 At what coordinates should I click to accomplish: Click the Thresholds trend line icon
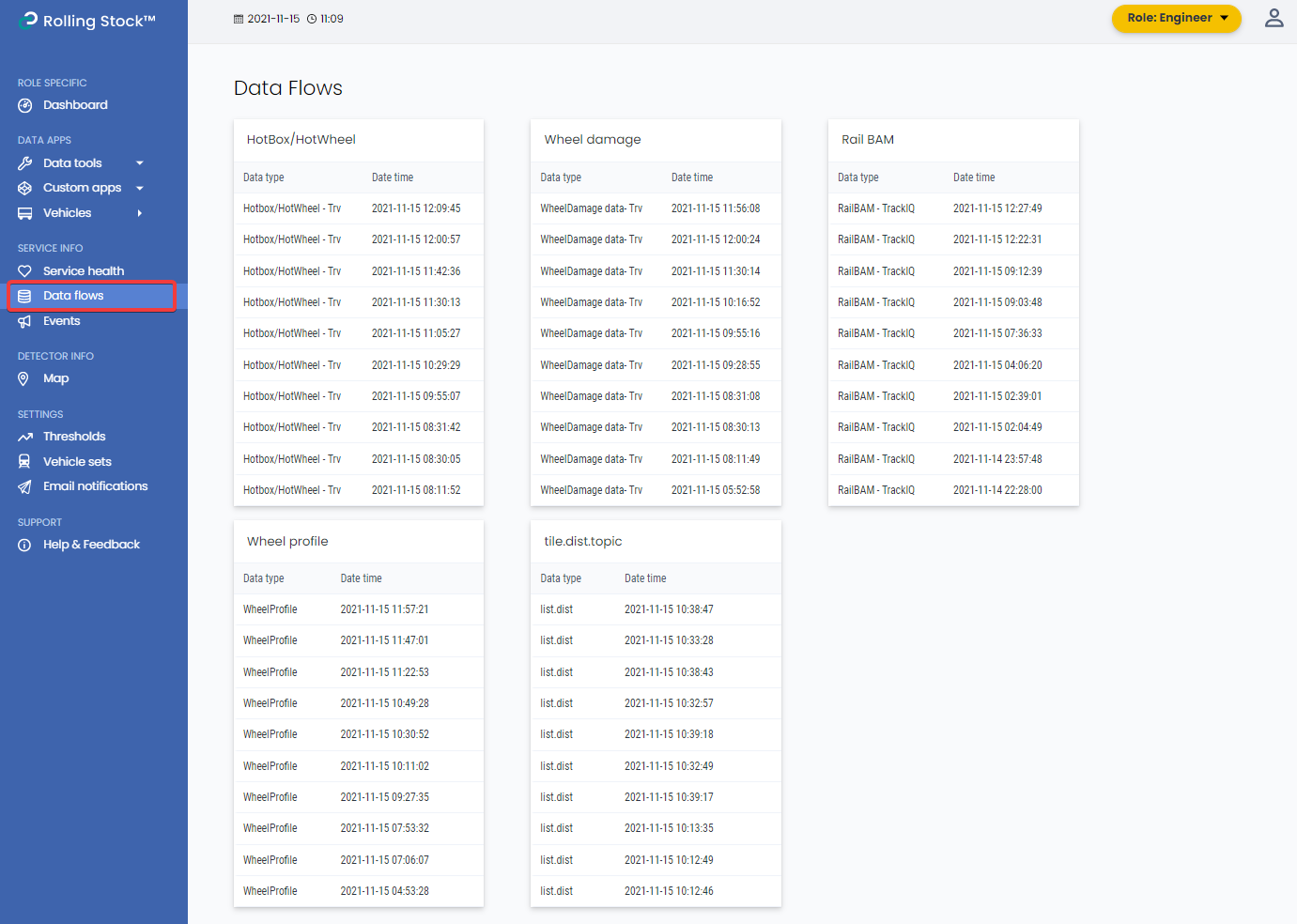25,437
